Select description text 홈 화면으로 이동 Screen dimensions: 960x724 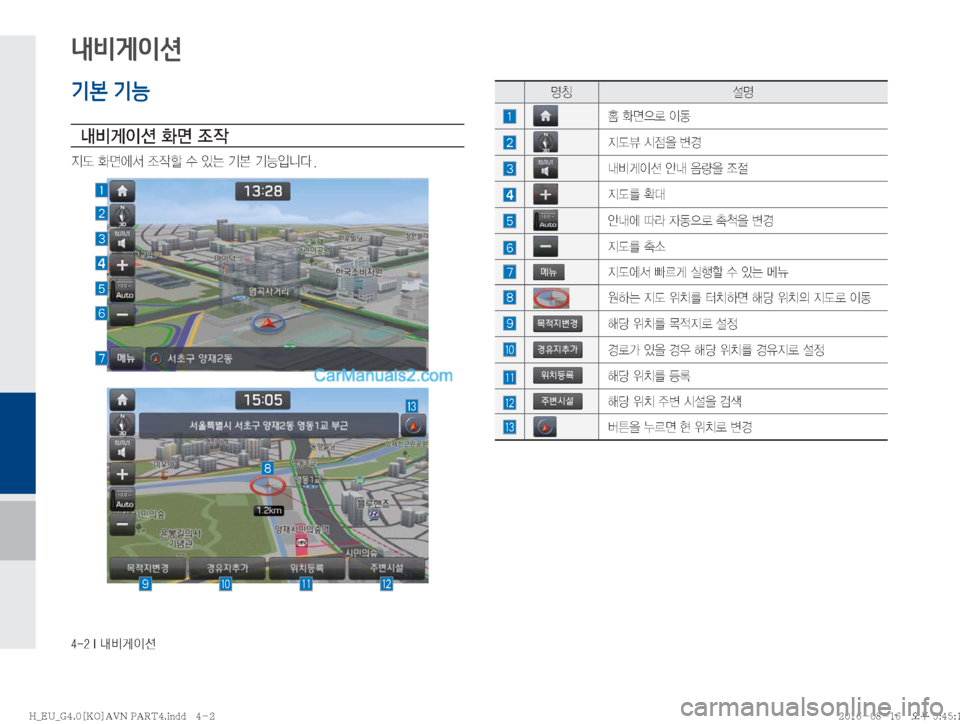pyautogui.click(x=648, y=116)
